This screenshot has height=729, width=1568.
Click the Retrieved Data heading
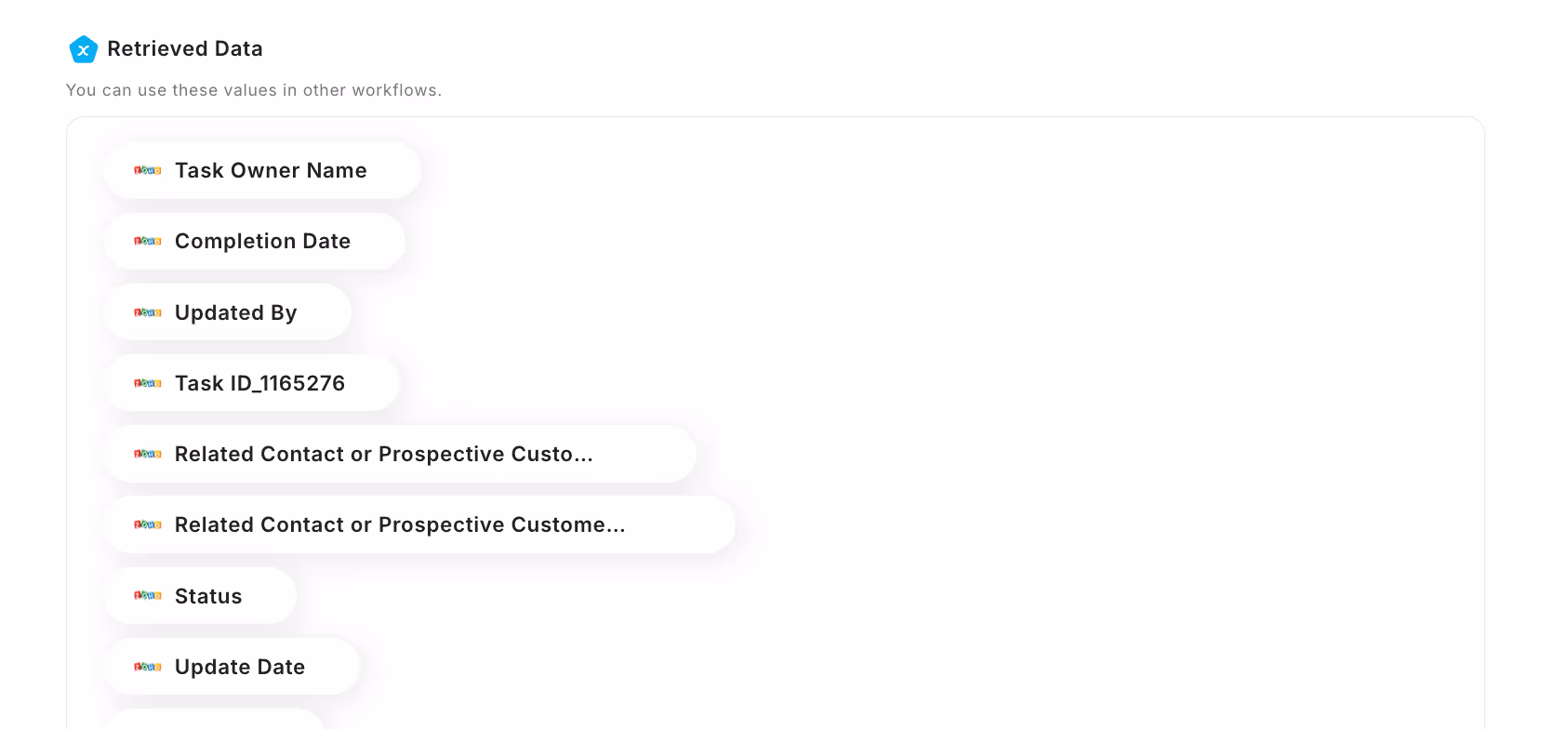click(x=185, y=48)
